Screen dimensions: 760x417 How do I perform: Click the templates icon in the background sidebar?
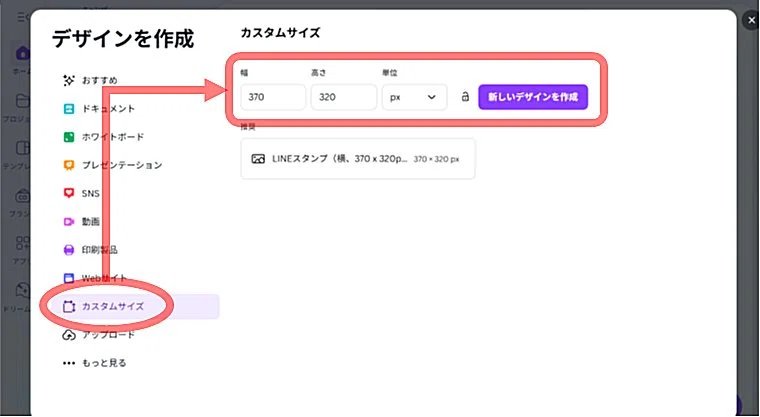click(x=22, y=147)
